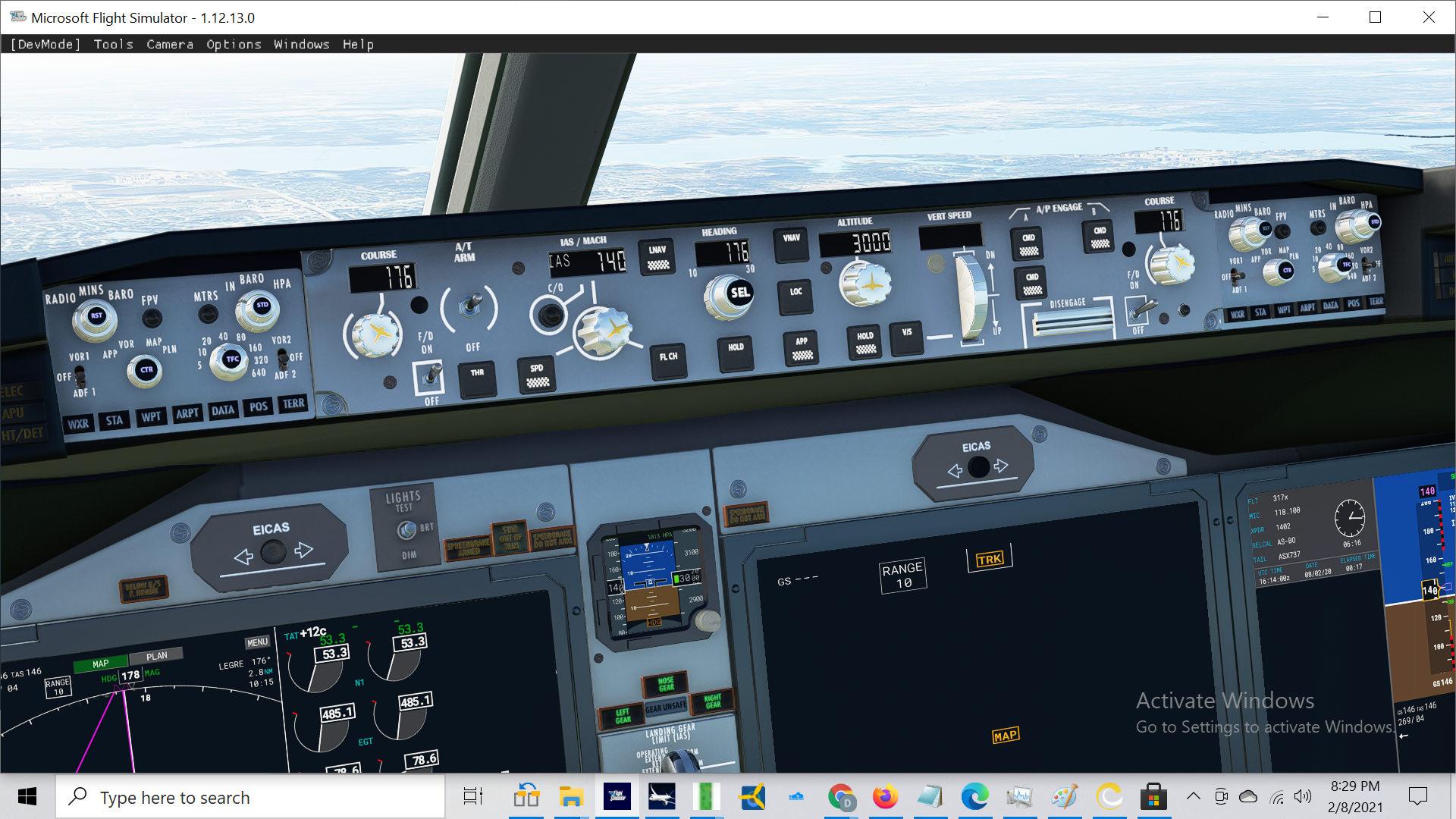Click the left EICAS next-page arrow
1456x819 pixels.
tap(303, 550)
